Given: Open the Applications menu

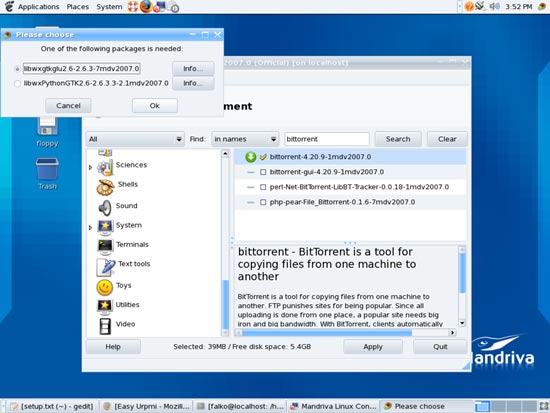Looking at the screenshot, I should [39, 7].
